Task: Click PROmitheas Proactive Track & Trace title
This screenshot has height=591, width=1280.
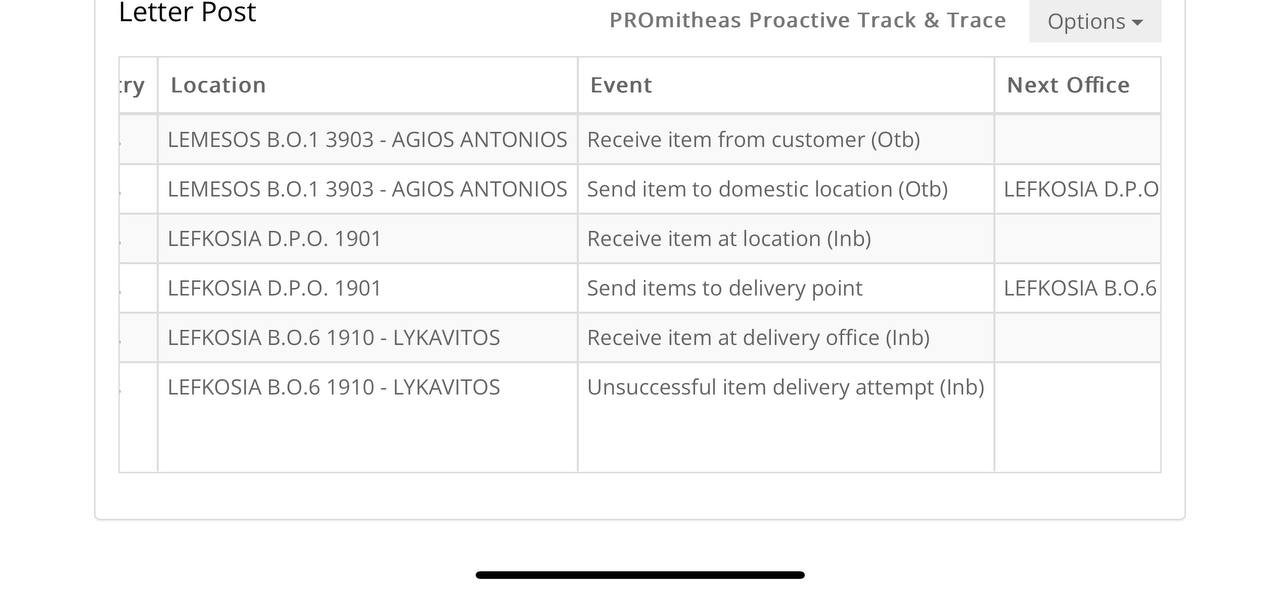Action: tap(808, 20)
